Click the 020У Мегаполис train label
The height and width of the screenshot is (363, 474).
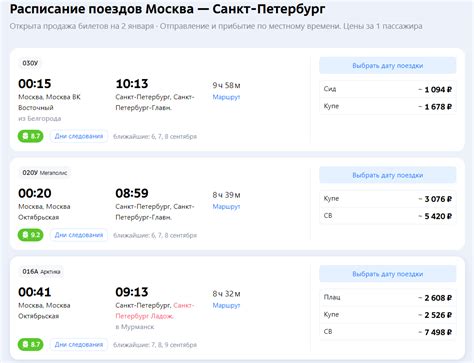point(45,173)
